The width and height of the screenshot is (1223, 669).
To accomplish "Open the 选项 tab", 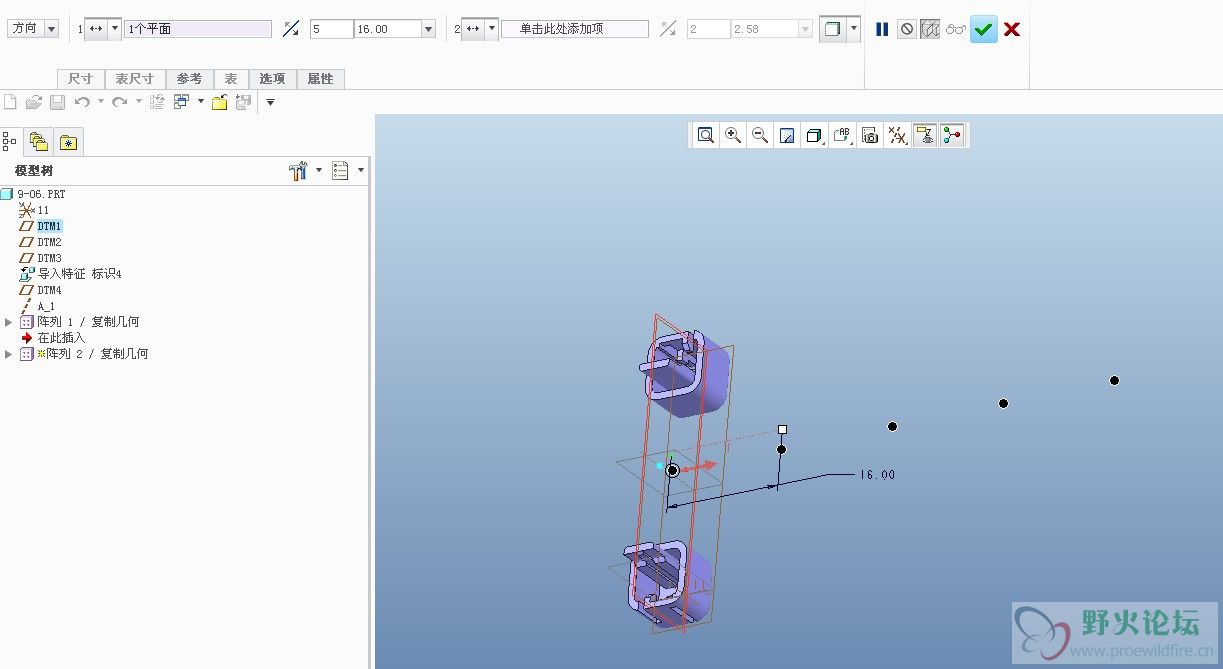I will (x=272, y=79).
